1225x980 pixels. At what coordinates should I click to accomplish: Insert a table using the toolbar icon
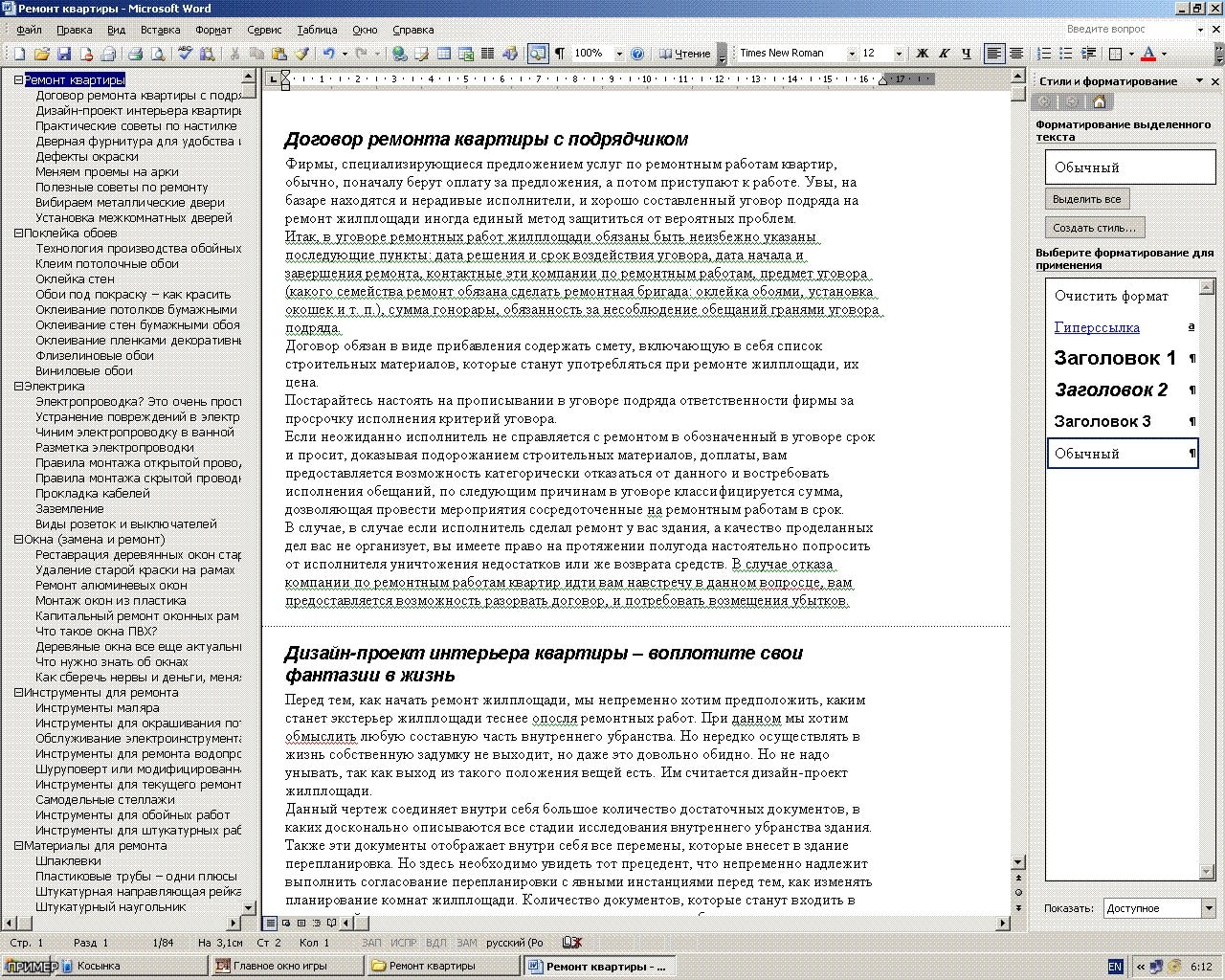point(443,54)
